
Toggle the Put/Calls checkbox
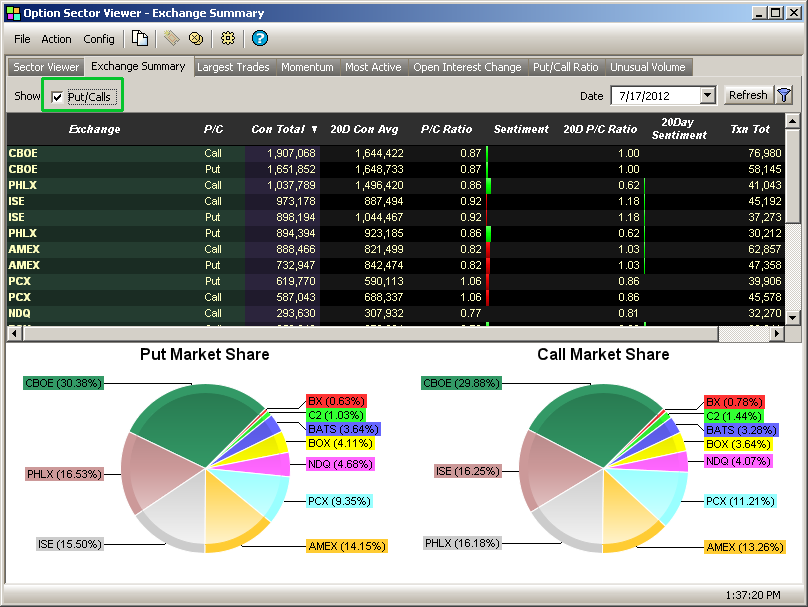point(57,97)
